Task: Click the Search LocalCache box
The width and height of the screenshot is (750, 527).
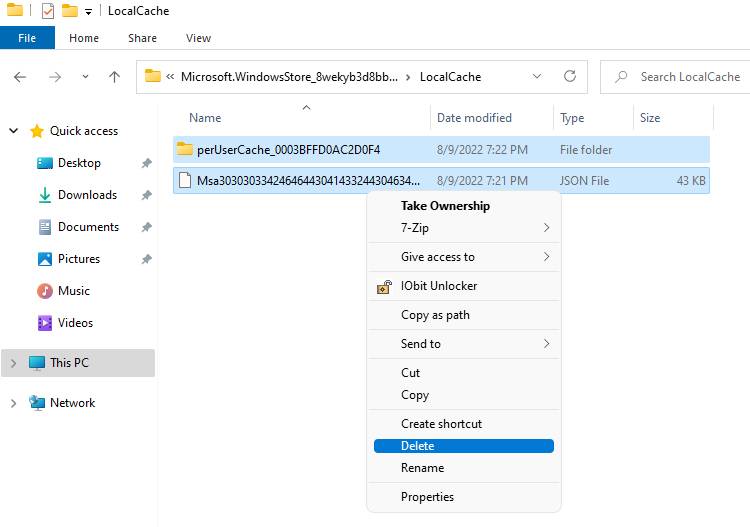Action: point(675,77)
